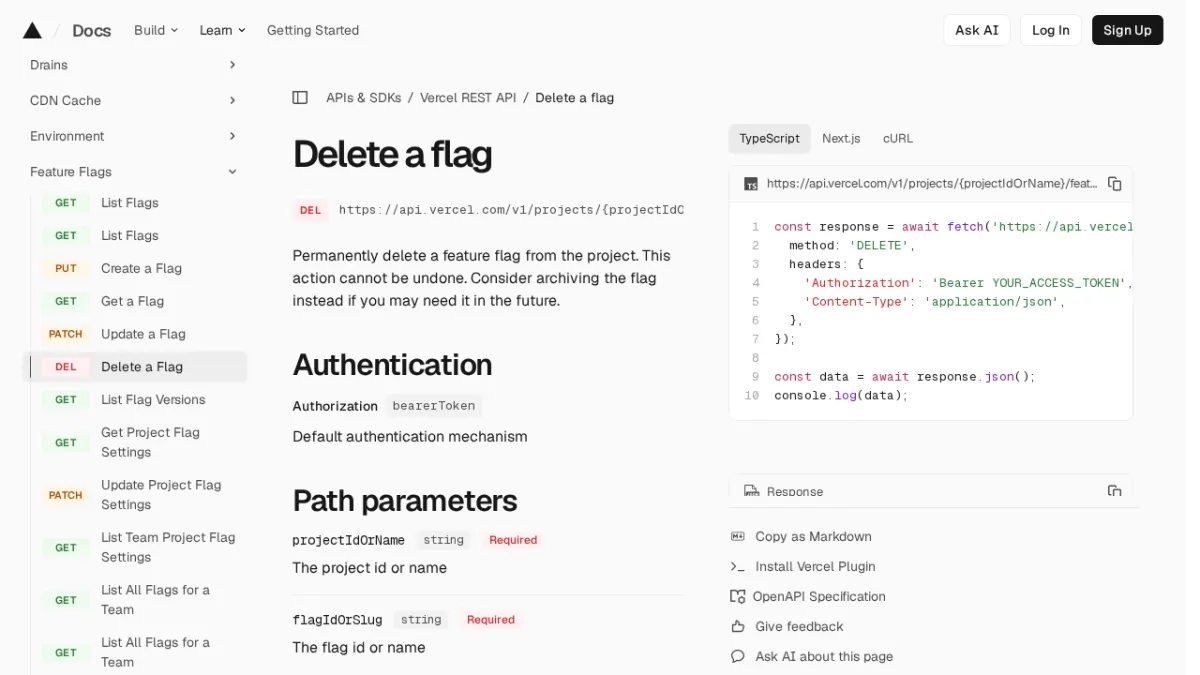This screenshot has height=675, width=1200.
Task: Collapse the Feature Flags section chevron
Action: point(232,173)
